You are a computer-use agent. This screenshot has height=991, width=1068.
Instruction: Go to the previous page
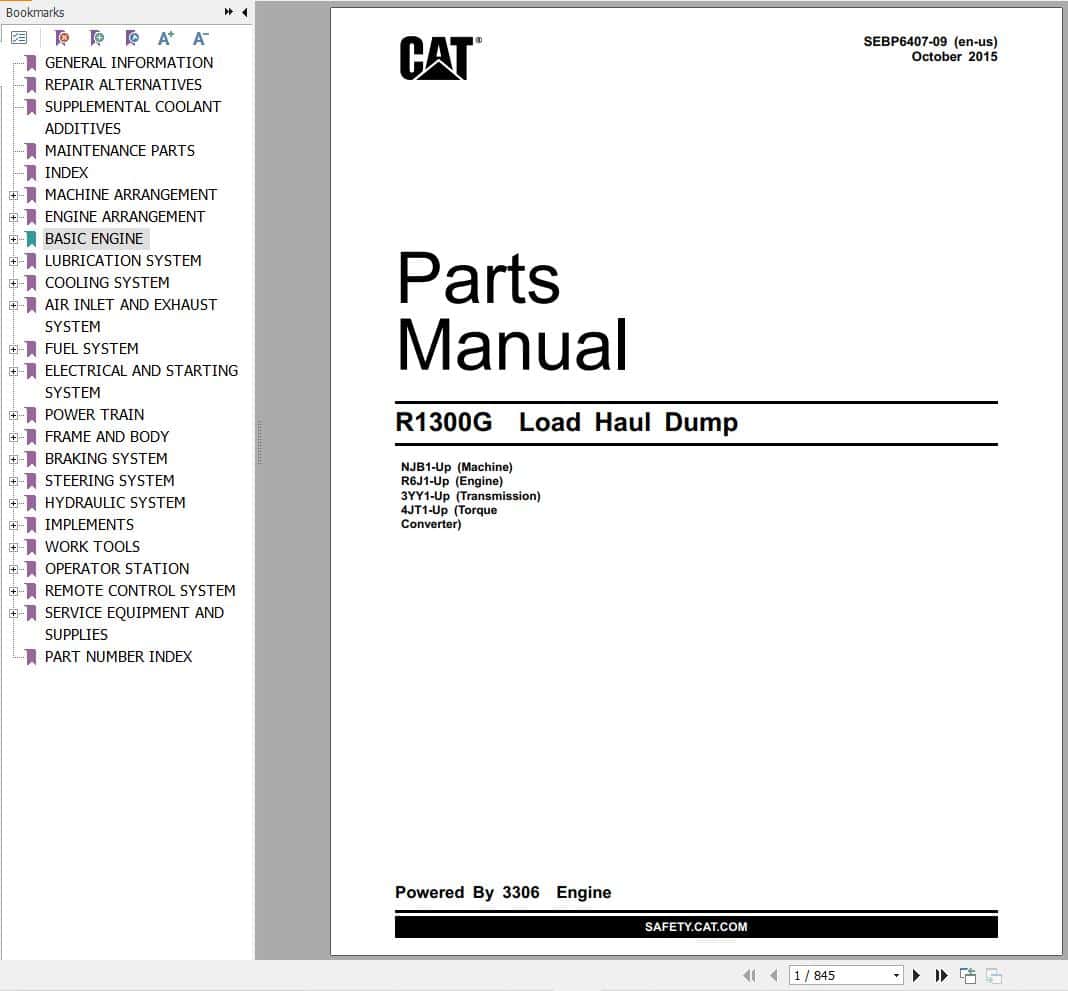(774, 975)
